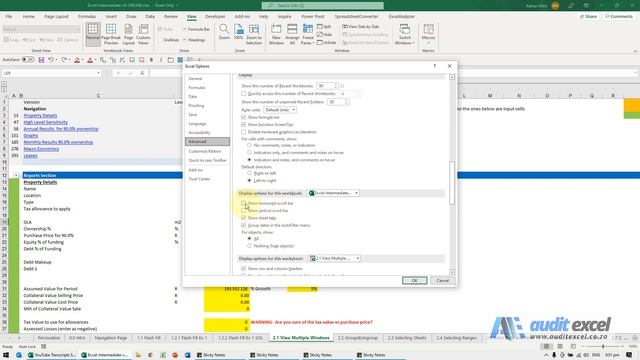640x360 pixels.
Task: Click Hide in Window group
Action: coord(324,35)
